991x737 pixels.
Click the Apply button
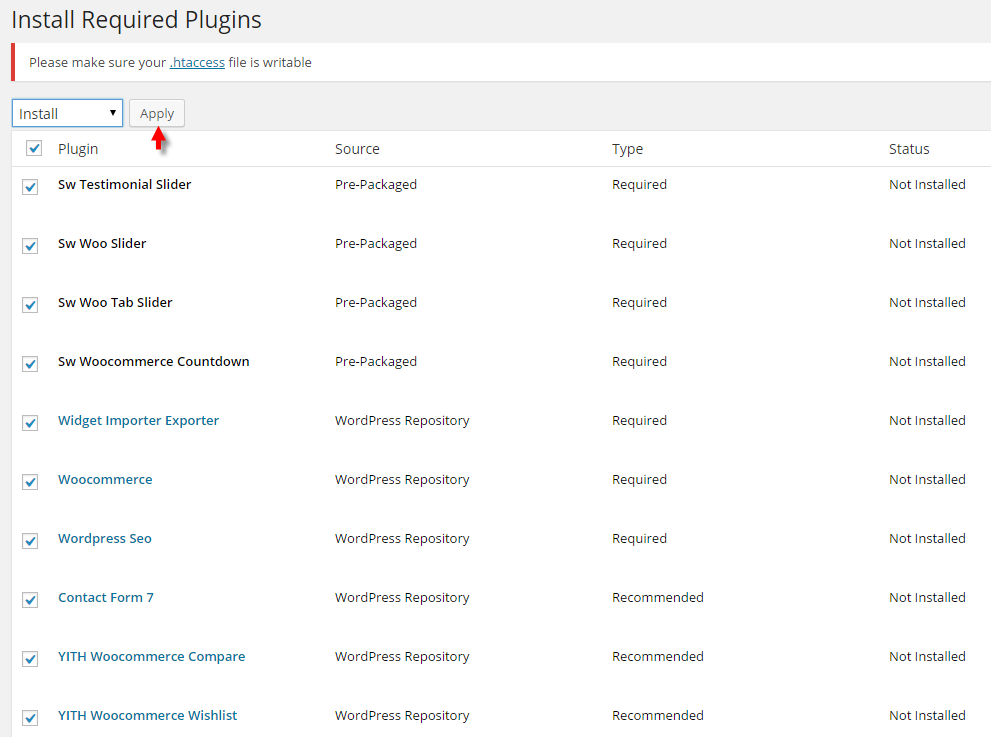pos(157,113)
